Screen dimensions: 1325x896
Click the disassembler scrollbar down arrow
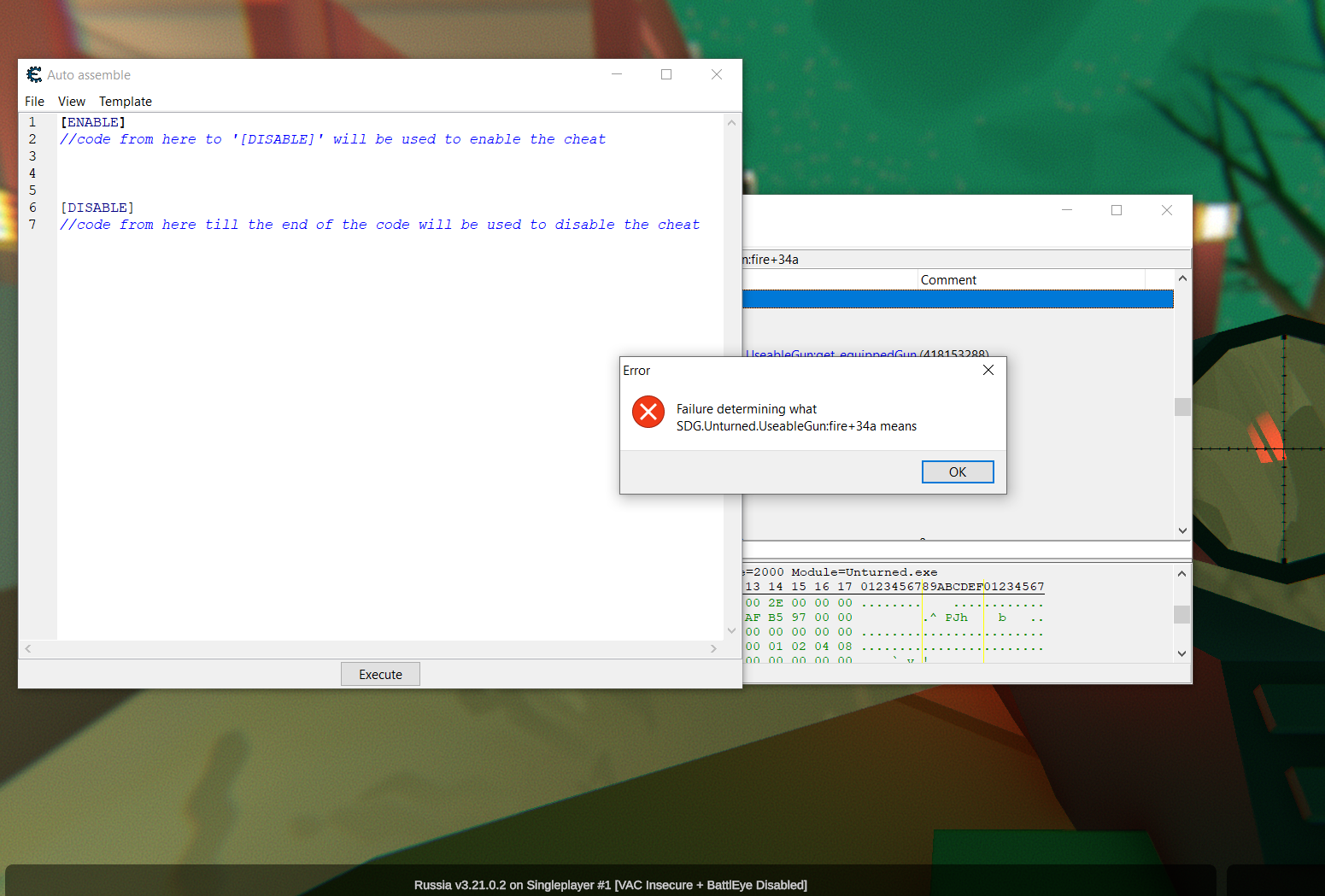click(x=1182, y=530)
